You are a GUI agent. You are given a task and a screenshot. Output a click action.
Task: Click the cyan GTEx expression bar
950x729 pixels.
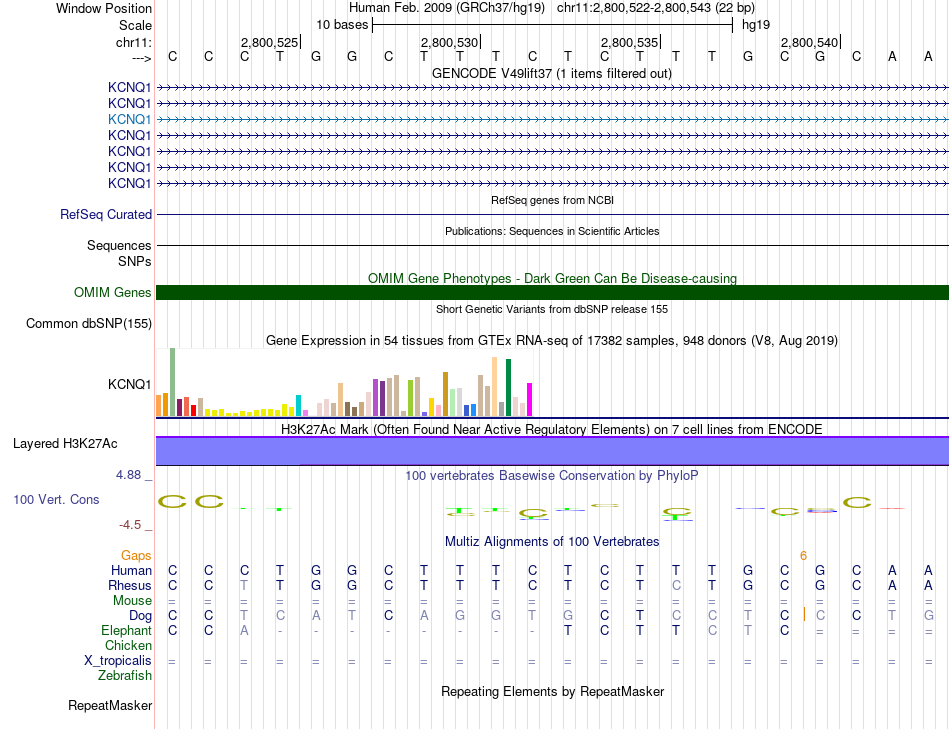tap(298, 405)
